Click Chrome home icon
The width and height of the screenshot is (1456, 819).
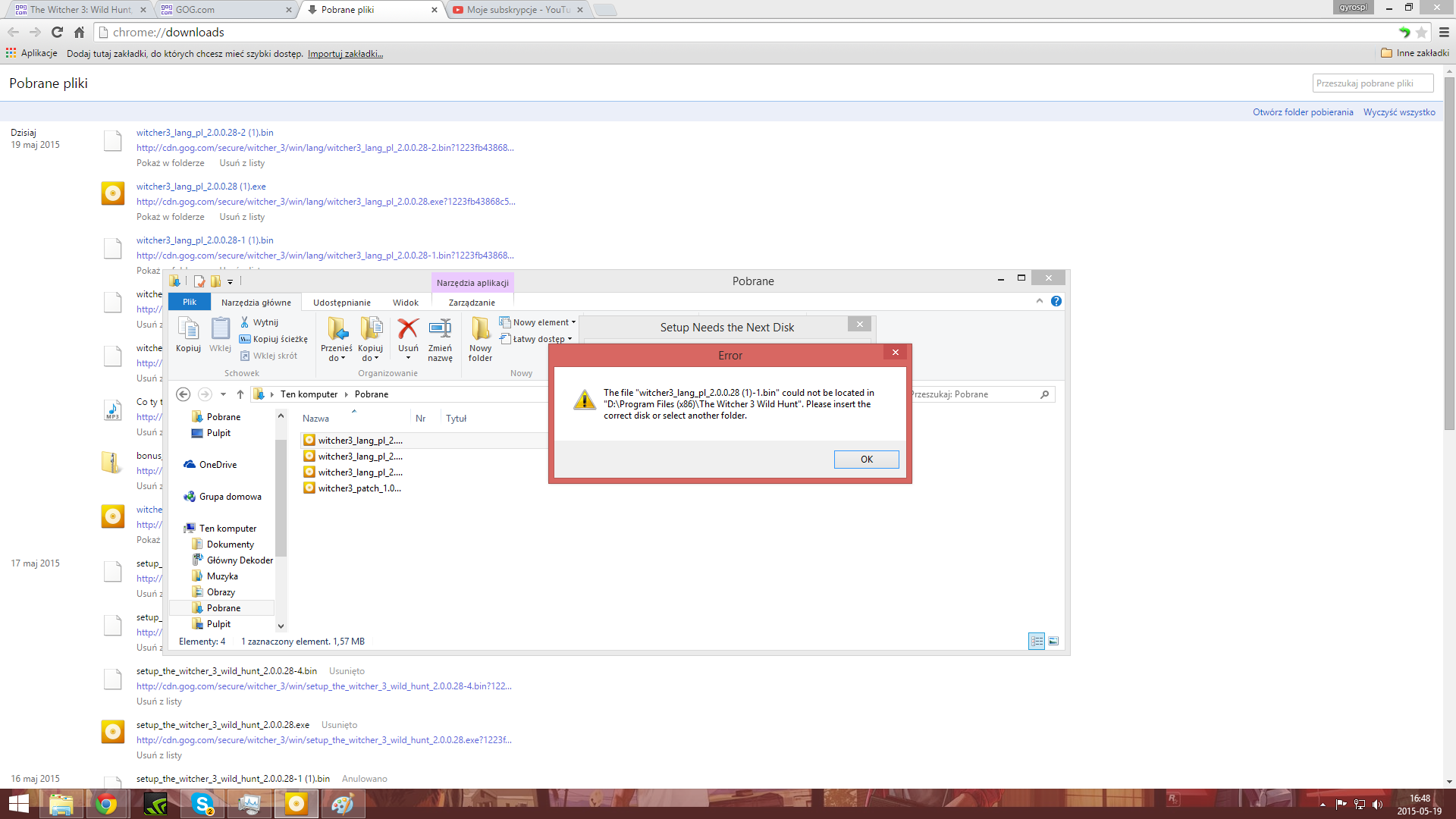point(79,32)
